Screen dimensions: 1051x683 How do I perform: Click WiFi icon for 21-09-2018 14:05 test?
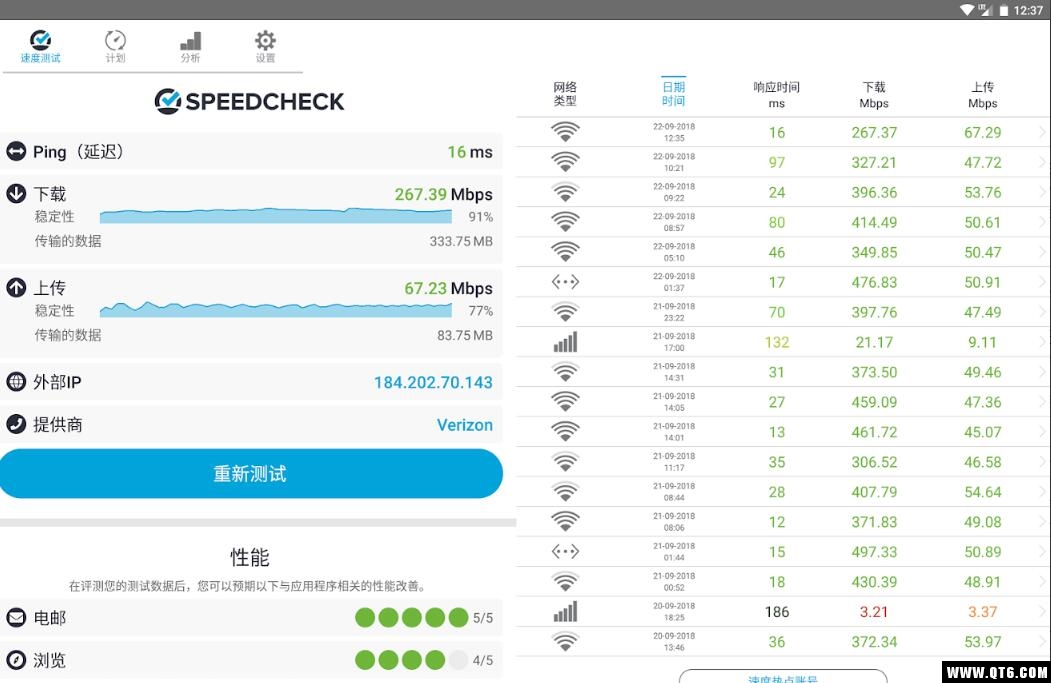click(565, 402)
